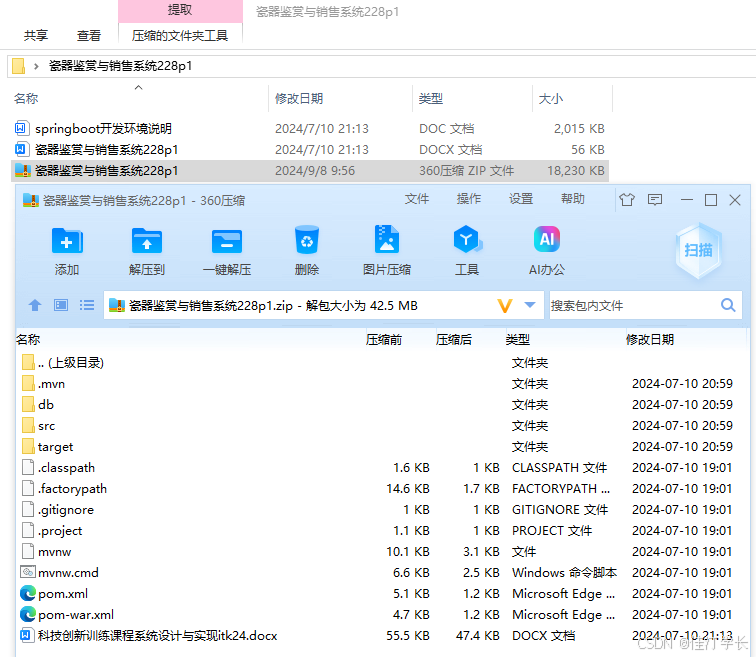Click 瓷器鉴赏与销售系统228p1 in Explorer address bar

[x=121, y=66]
